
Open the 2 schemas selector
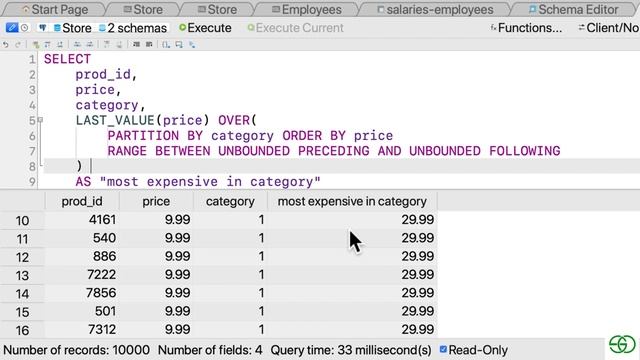[133, 28]
